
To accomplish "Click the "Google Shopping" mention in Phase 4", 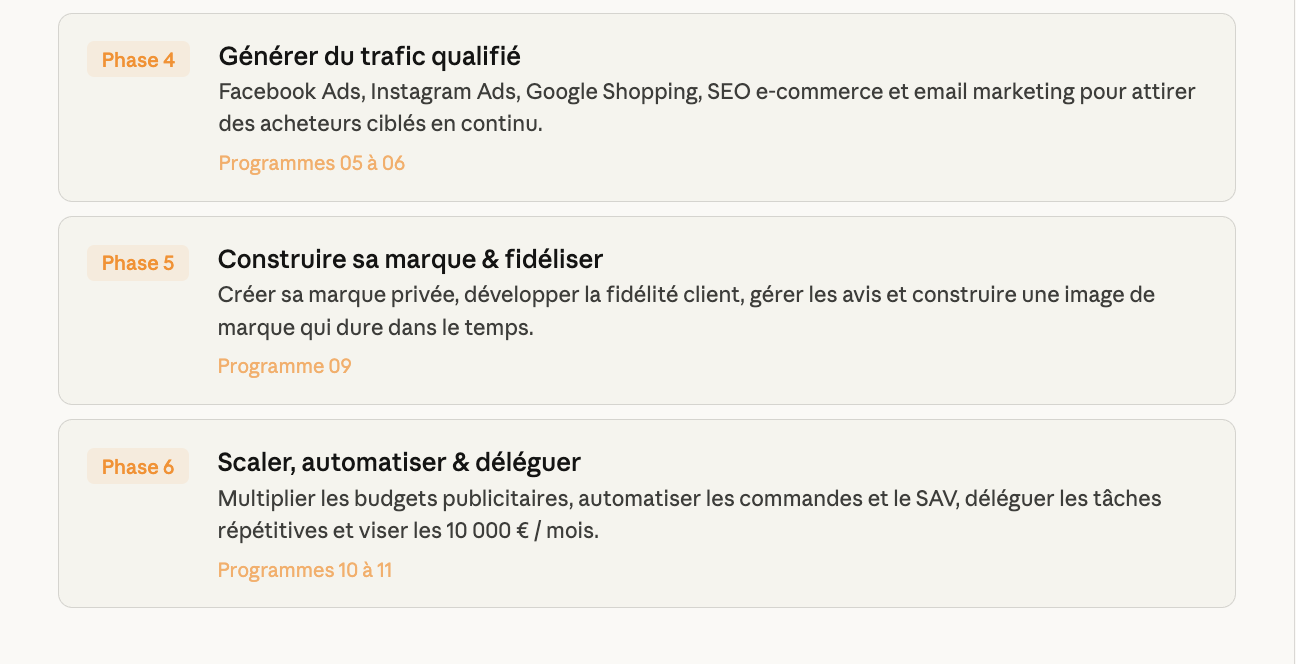I will [x=612, y=92].
